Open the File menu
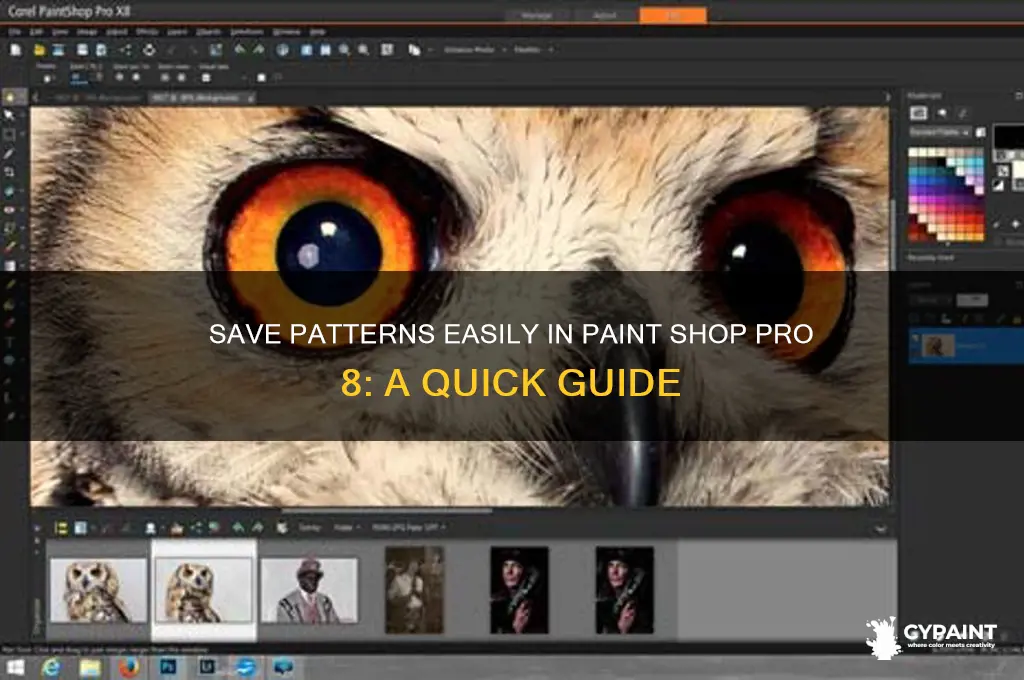Screen dimensions: 1024x680 click(14, 31)
